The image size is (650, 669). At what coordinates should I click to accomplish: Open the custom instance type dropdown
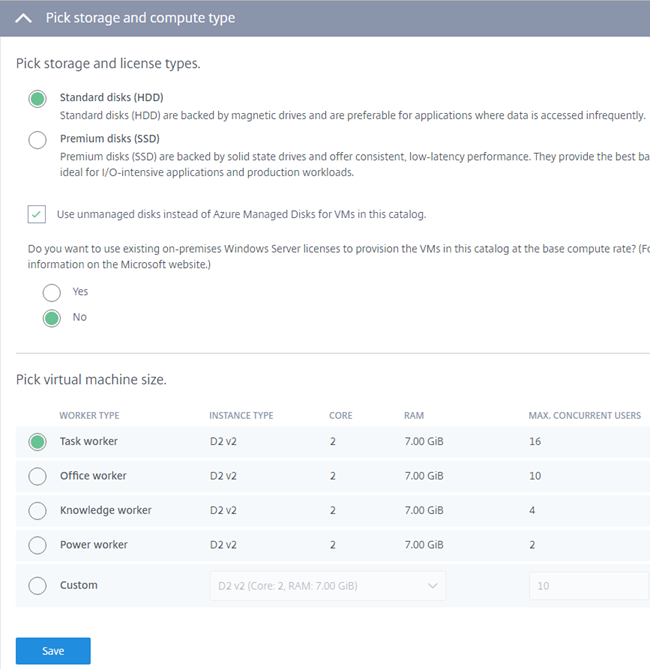[324, 586]
